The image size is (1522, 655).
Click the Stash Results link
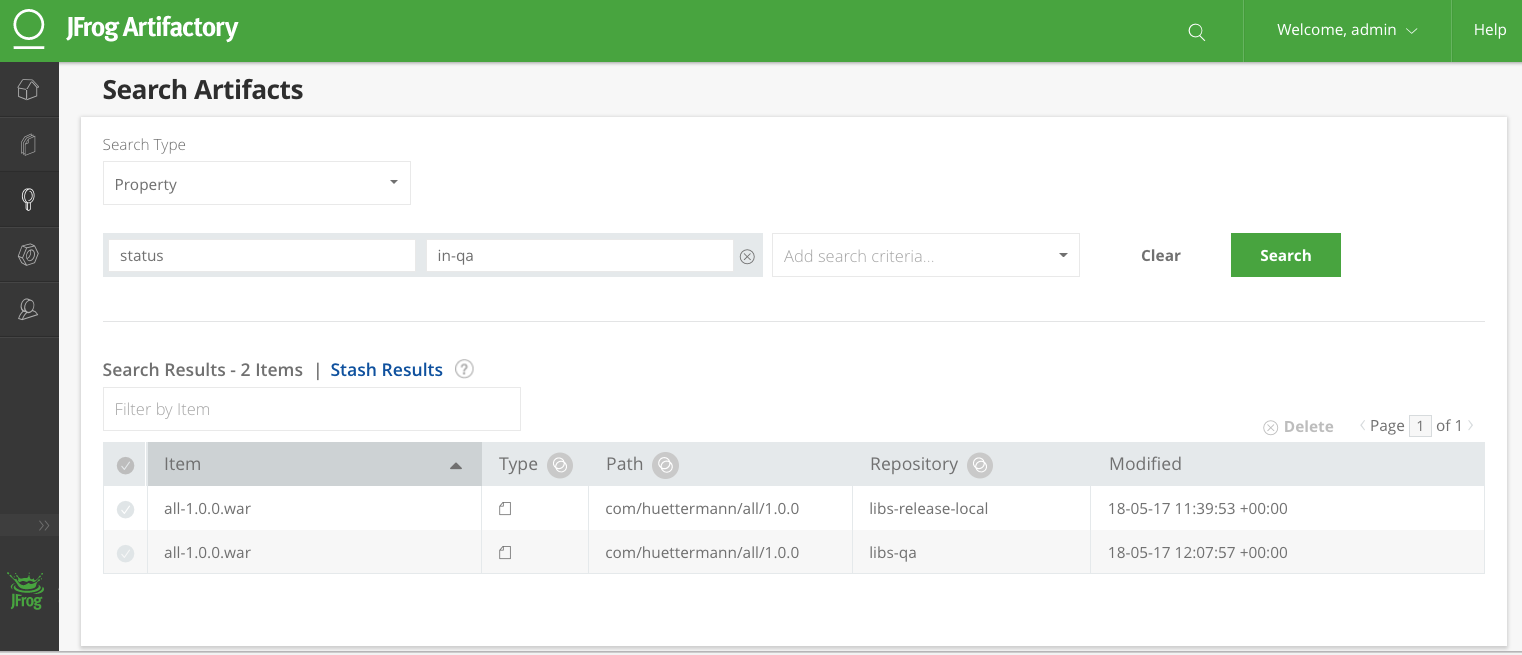tap(386, 370)
